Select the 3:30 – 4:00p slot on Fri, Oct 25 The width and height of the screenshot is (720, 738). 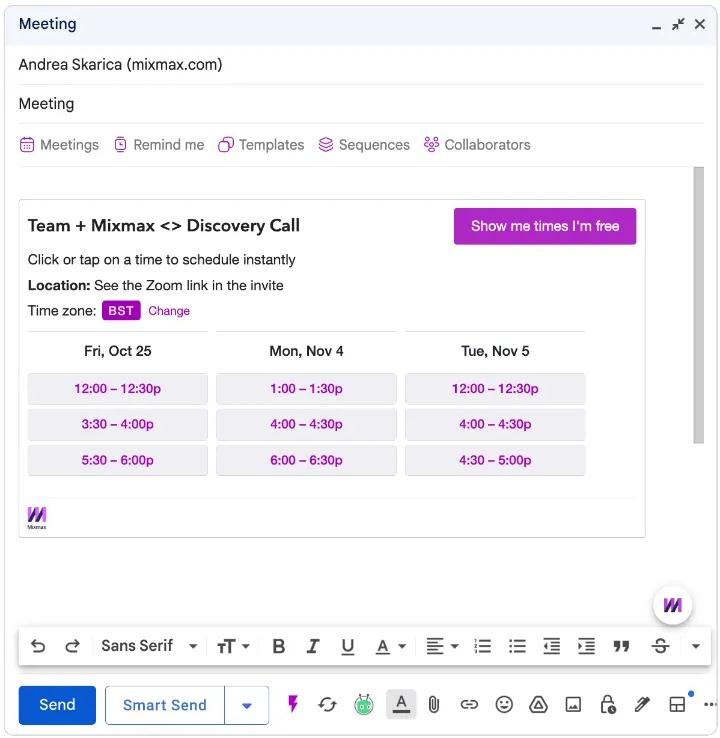coord(118,424)
